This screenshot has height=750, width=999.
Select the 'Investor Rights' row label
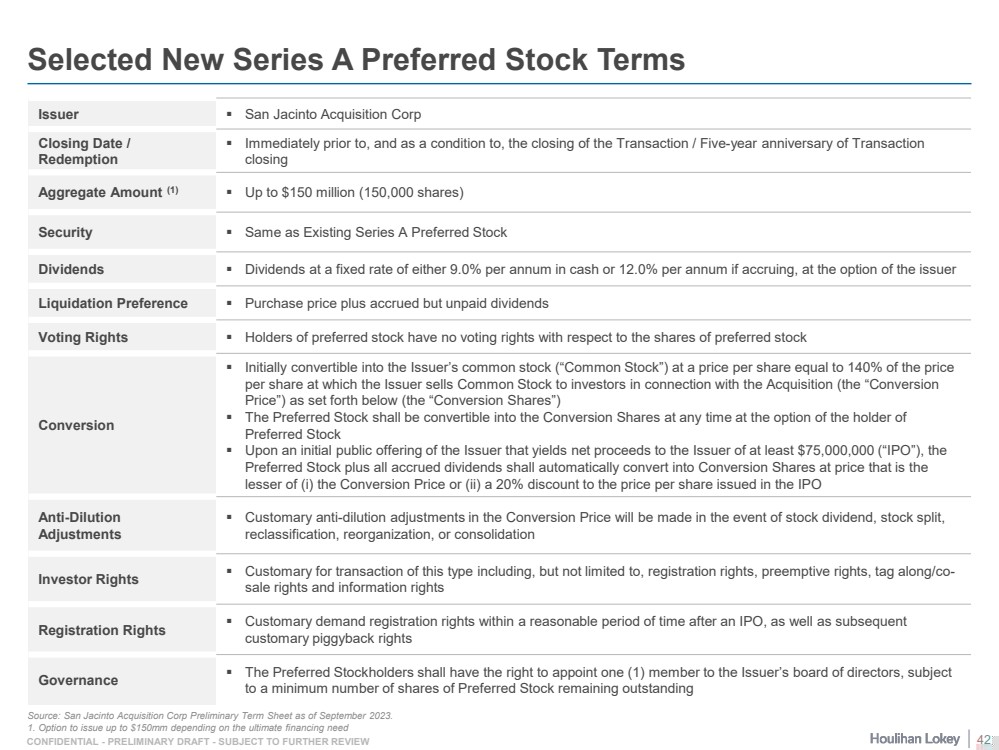coord(88,579)
